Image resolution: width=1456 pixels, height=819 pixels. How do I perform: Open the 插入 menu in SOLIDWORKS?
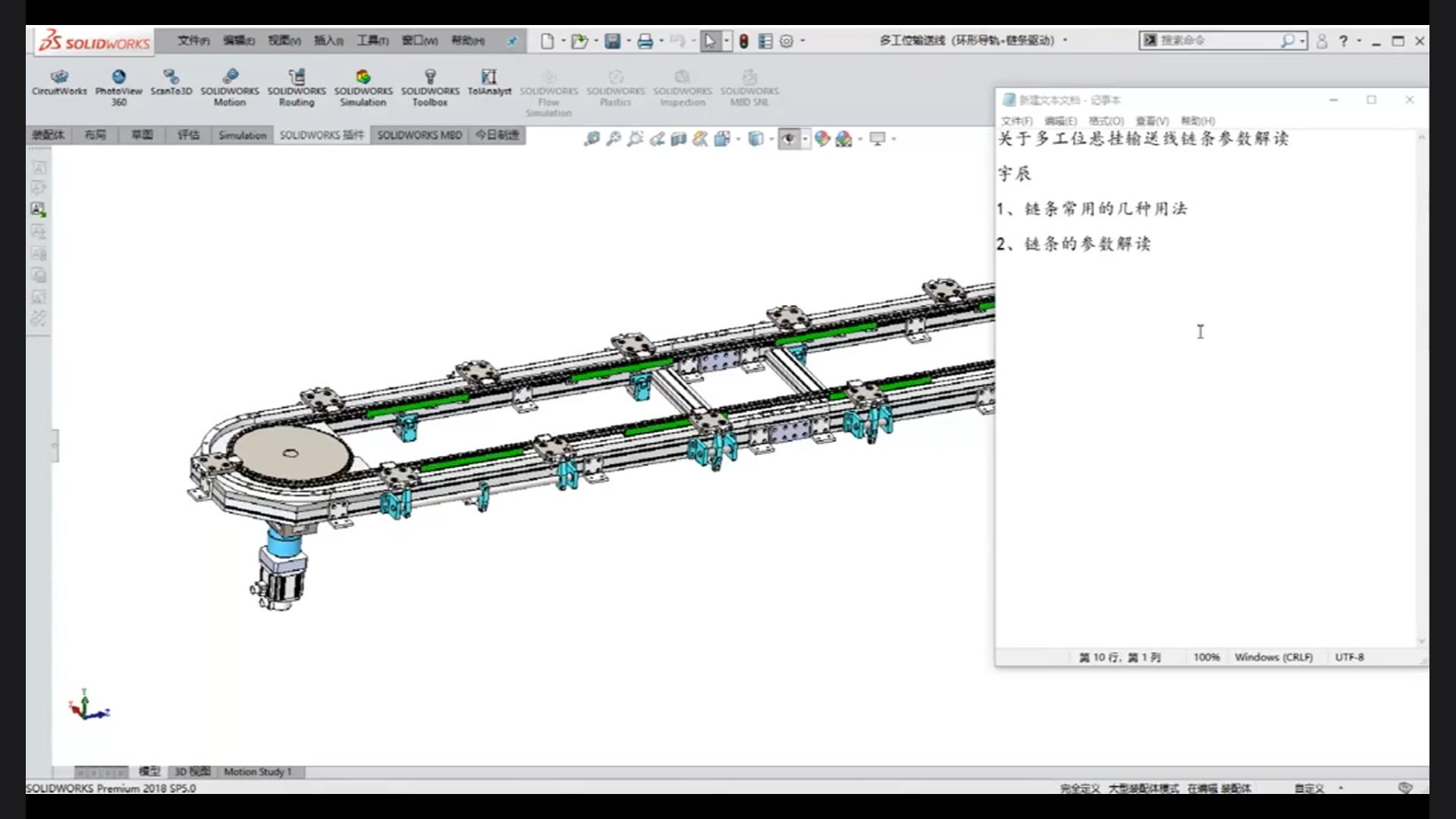click(328, 40)
